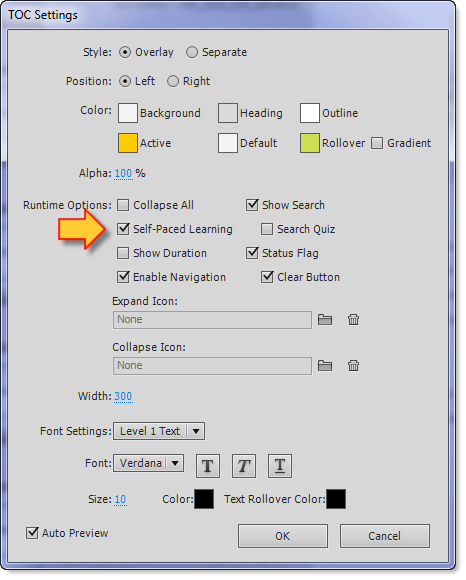Screen dimensions: 466x580
Task: Delete the Expand Icon with trash button
Action: 353,320
